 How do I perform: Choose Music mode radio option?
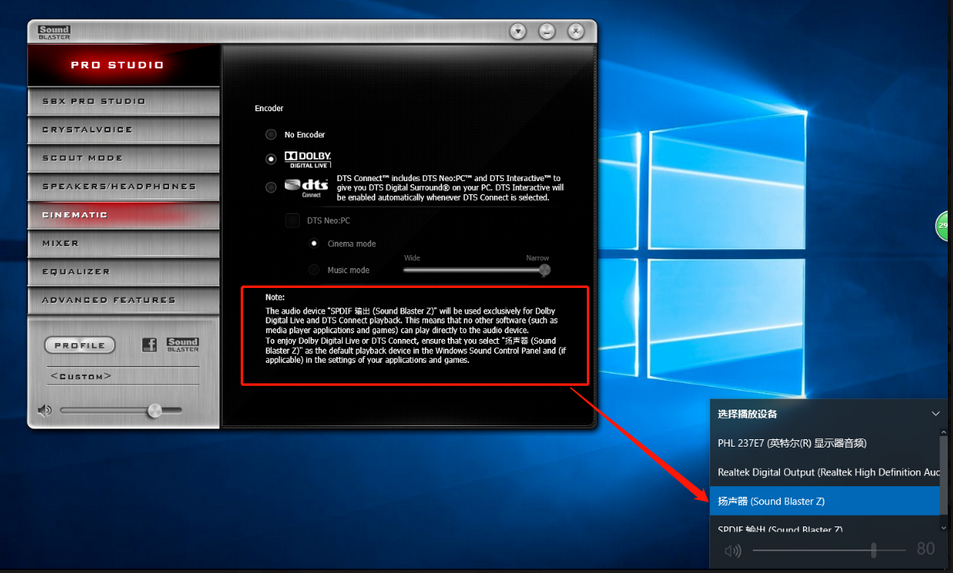(314, 270)
